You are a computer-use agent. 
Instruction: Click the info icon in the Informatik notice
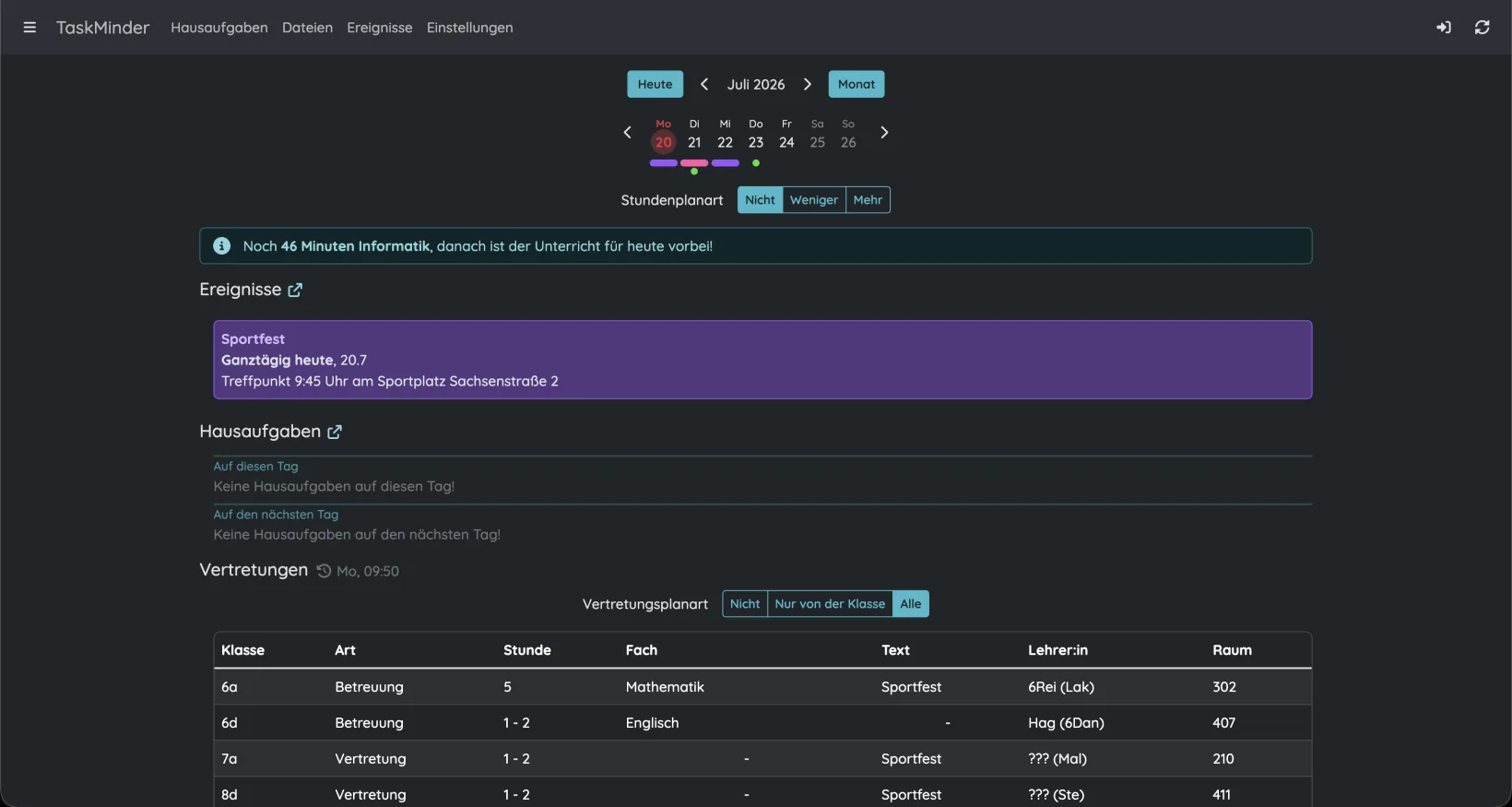click(x=222, y=246)
